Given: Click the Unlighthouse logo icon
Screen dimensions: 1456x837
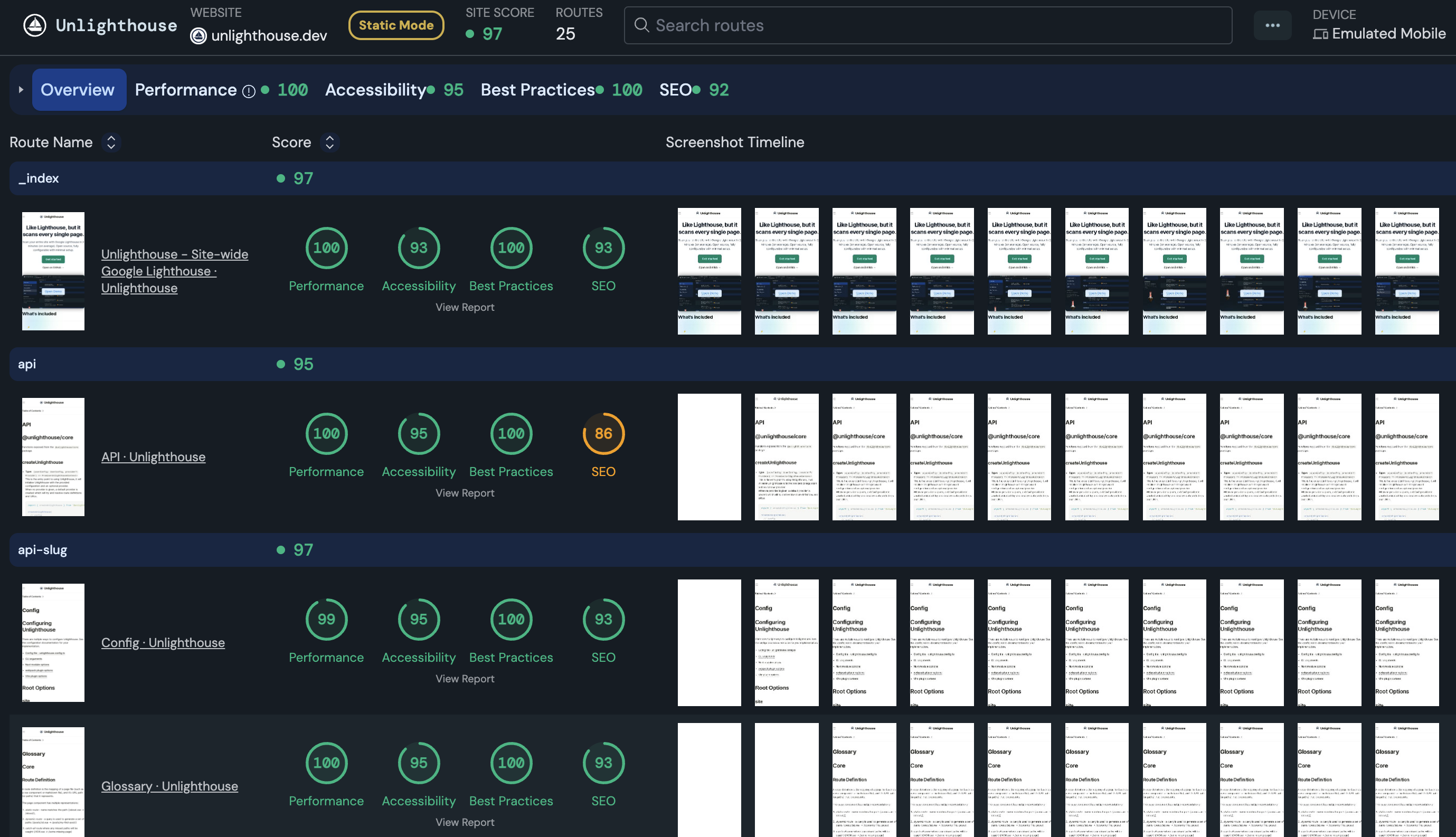Looking at the screenshot, I should [35, 25].
